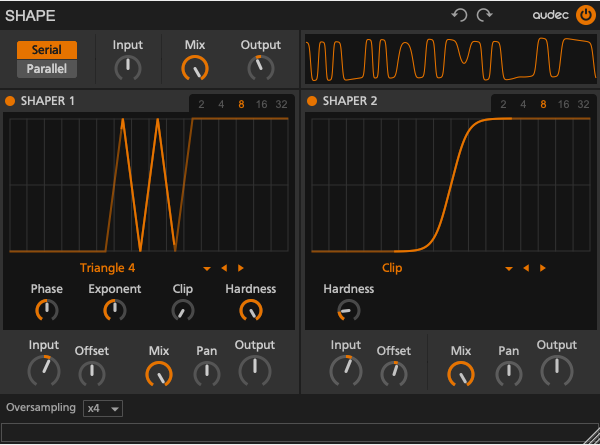Click the audec logo

coord(550,16)
